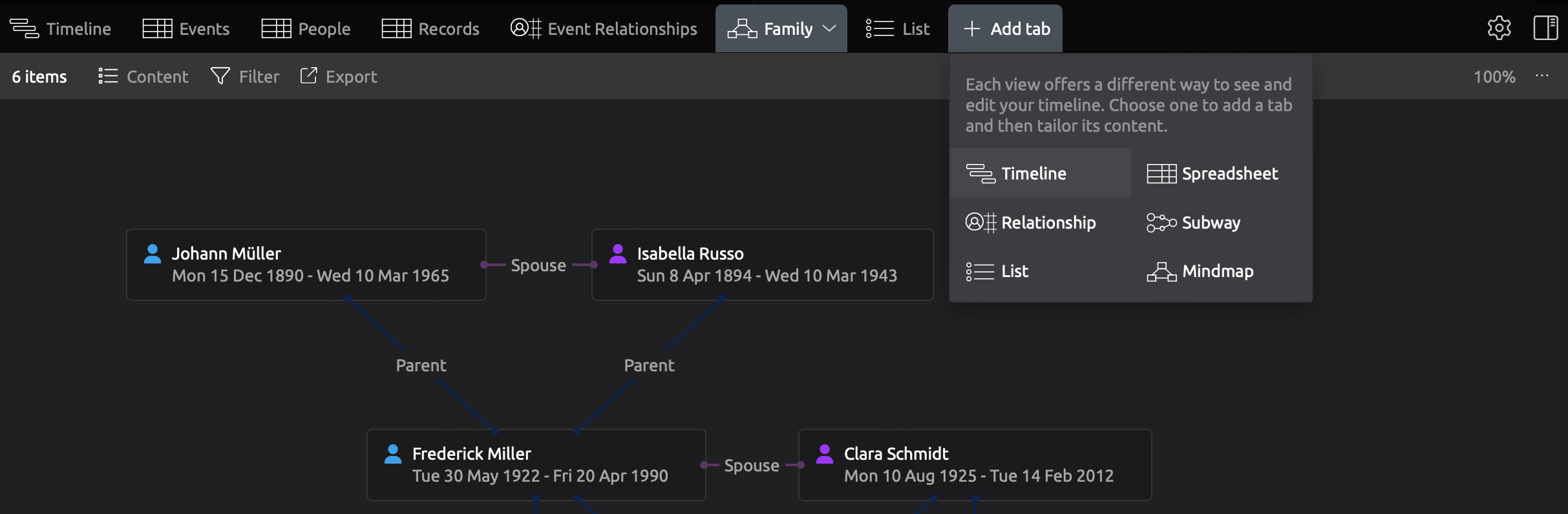Click the Export icon
This screenshot has height=514, width=1568.
tap(309, 76)
